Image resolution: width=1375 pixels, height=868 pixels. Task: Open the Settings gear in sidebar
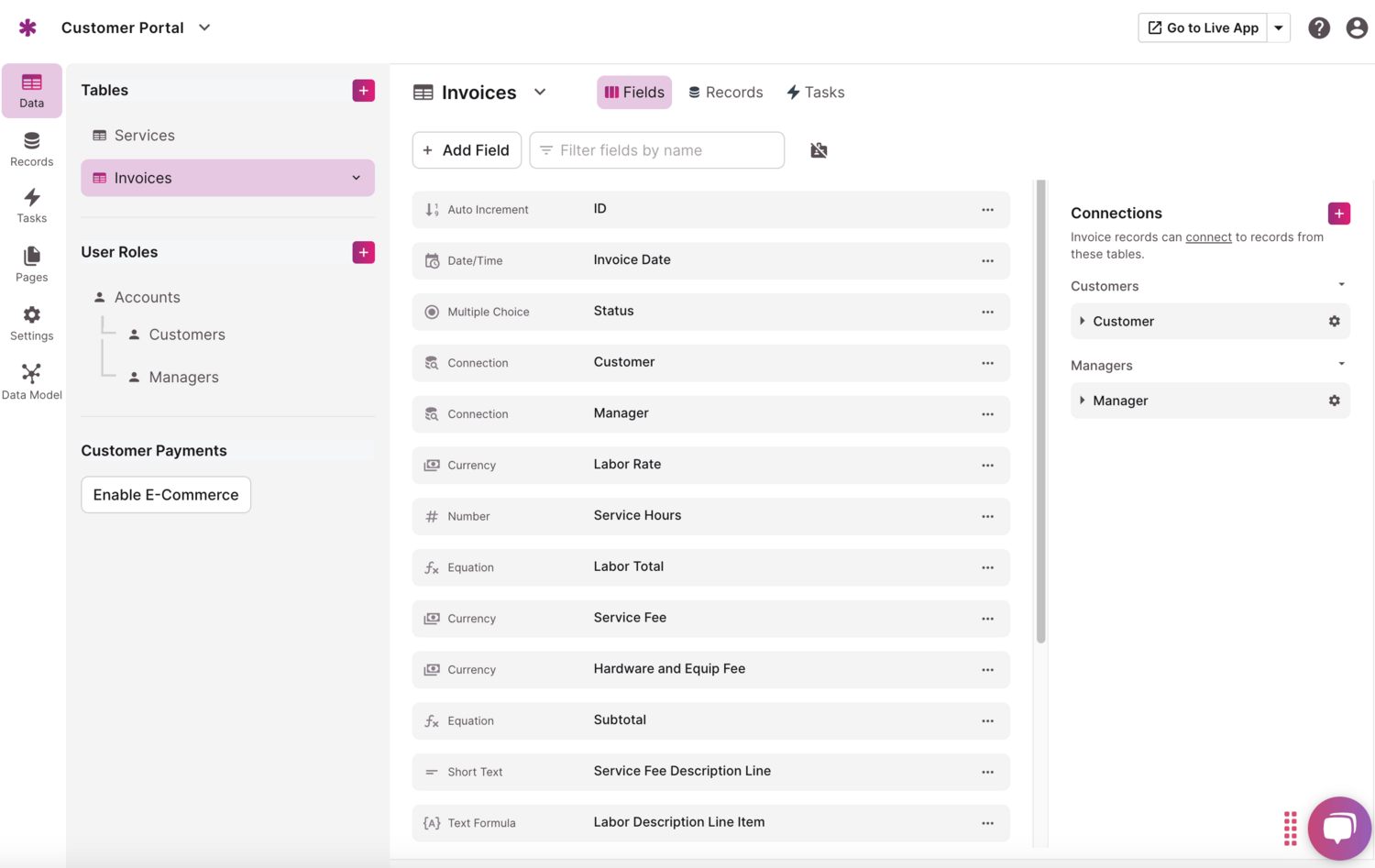(x=31, y=323)
